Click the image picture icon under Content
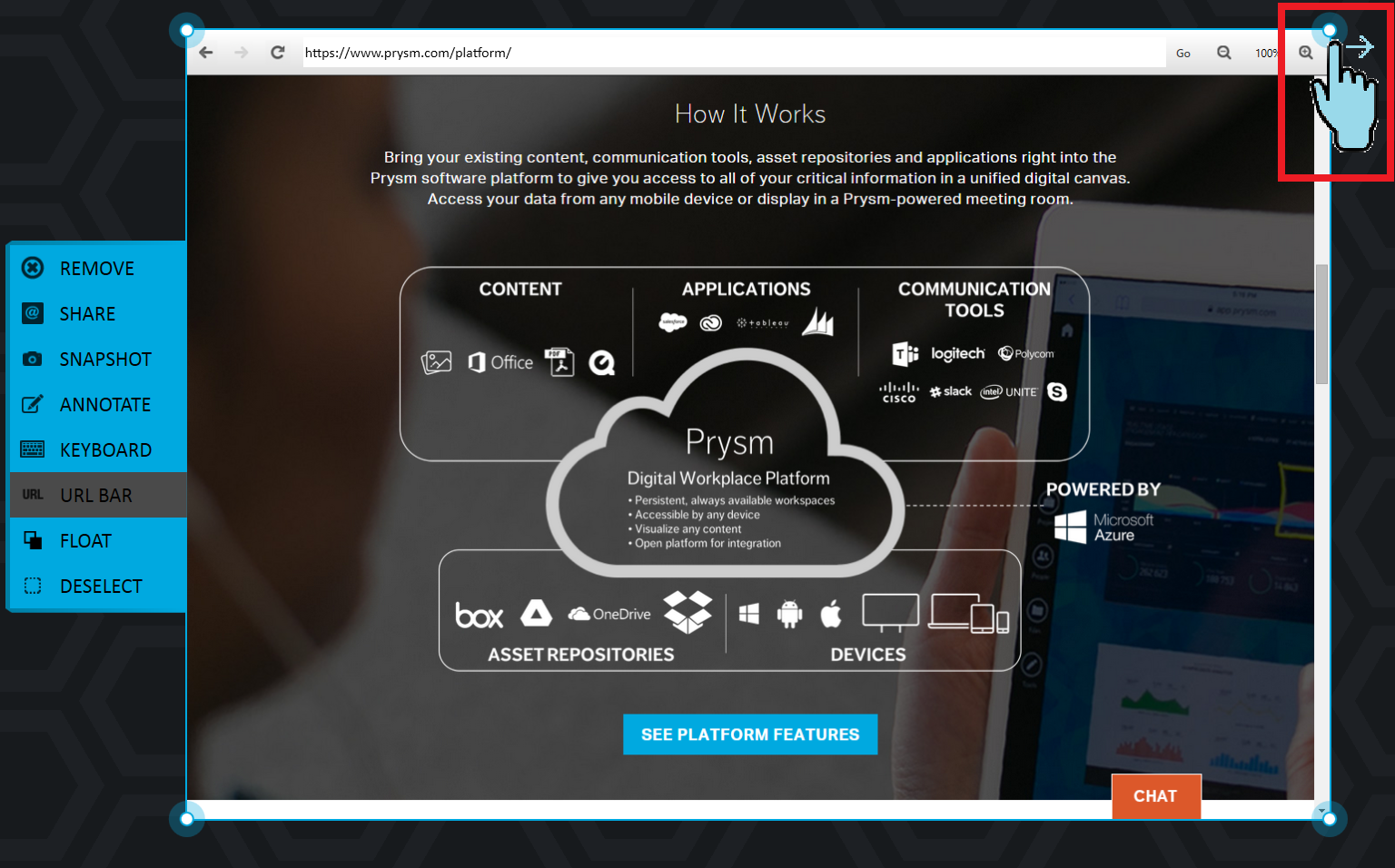1395x868 pixels. point(436,362)
